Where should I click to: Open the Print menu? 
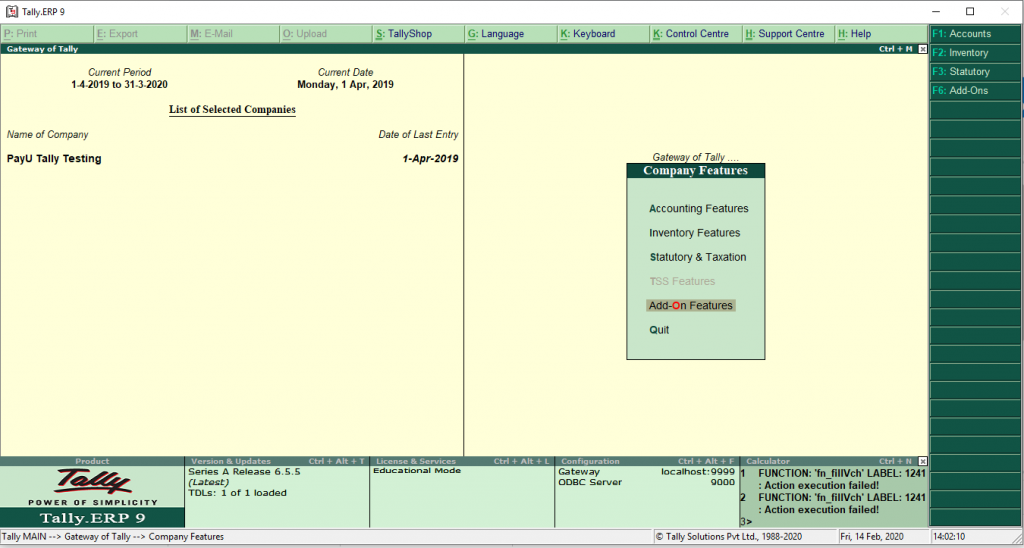[47, 34]
